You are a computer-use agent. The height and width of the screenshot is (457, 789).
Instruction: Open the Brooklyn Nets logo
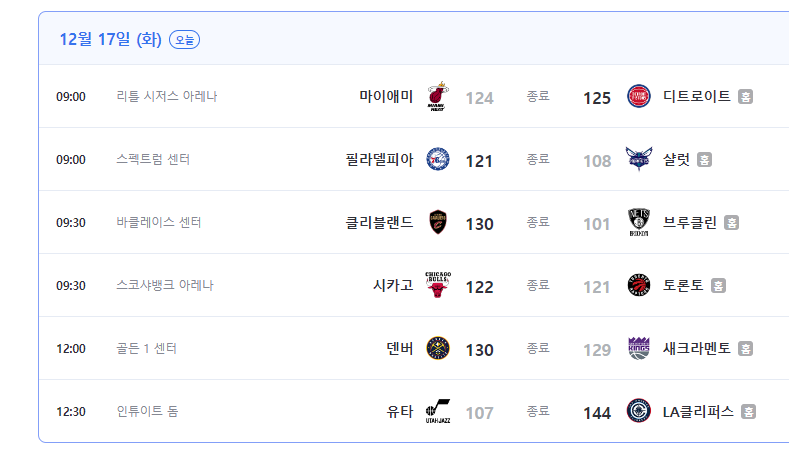[x=639, y=222]
